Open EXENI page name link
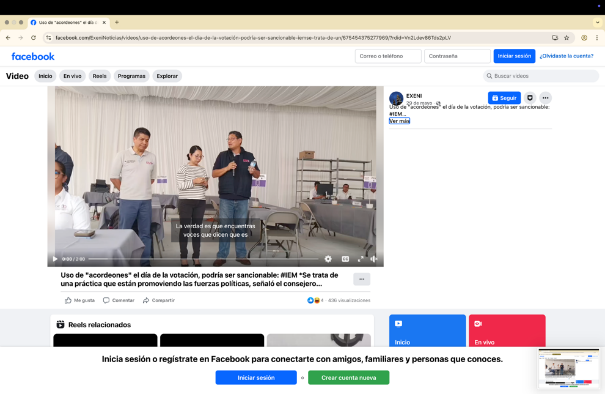This screenshot has width=605, height=394. pos(414,96)
